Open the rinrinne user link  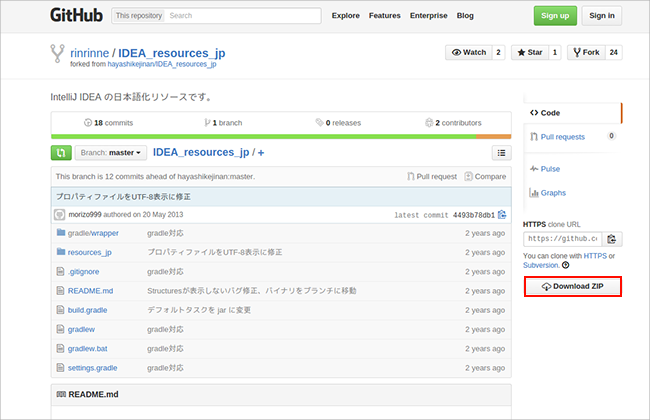(x=90, y=53)
